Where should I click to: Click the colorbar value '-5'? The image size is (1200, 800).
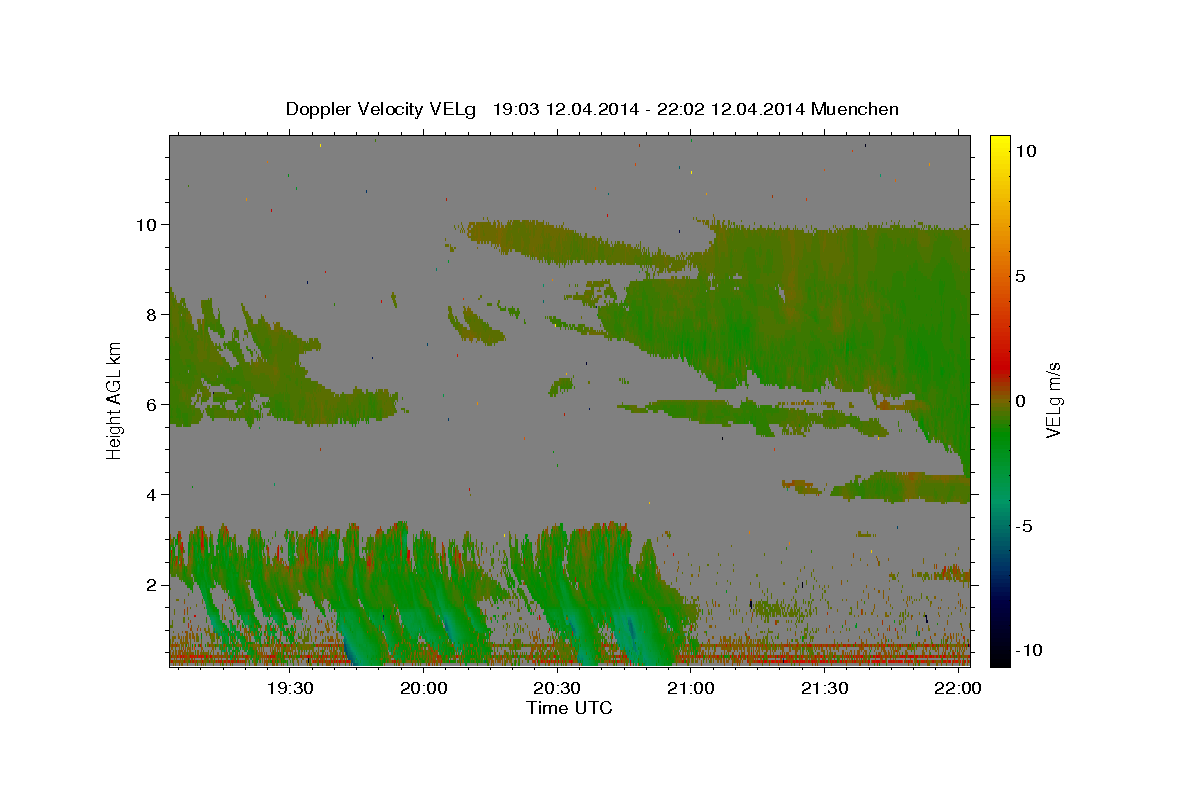point(1023,526)
